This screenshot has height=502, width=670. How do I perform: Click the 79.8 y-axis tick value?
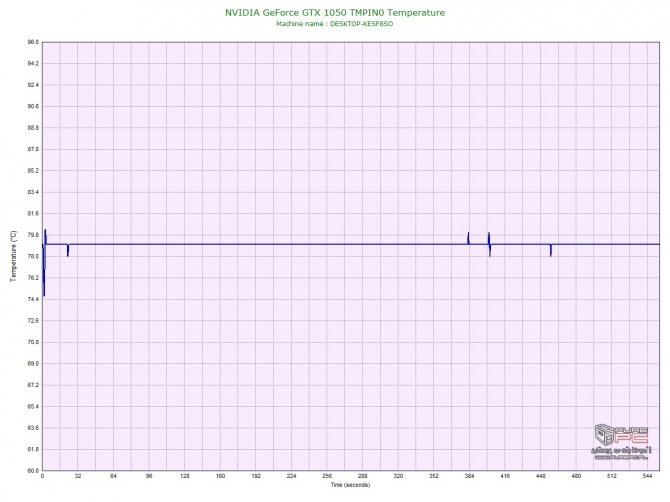click(x=33, y=235)
